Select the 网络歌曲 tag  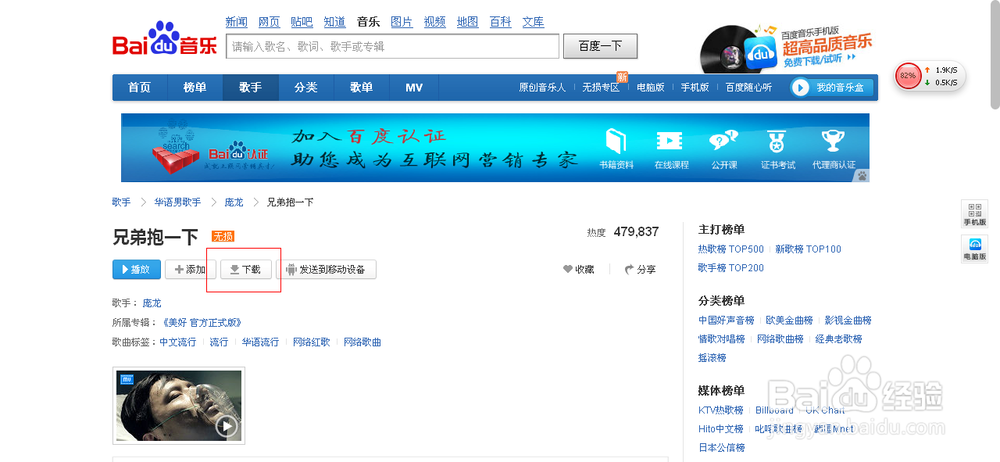362,342
